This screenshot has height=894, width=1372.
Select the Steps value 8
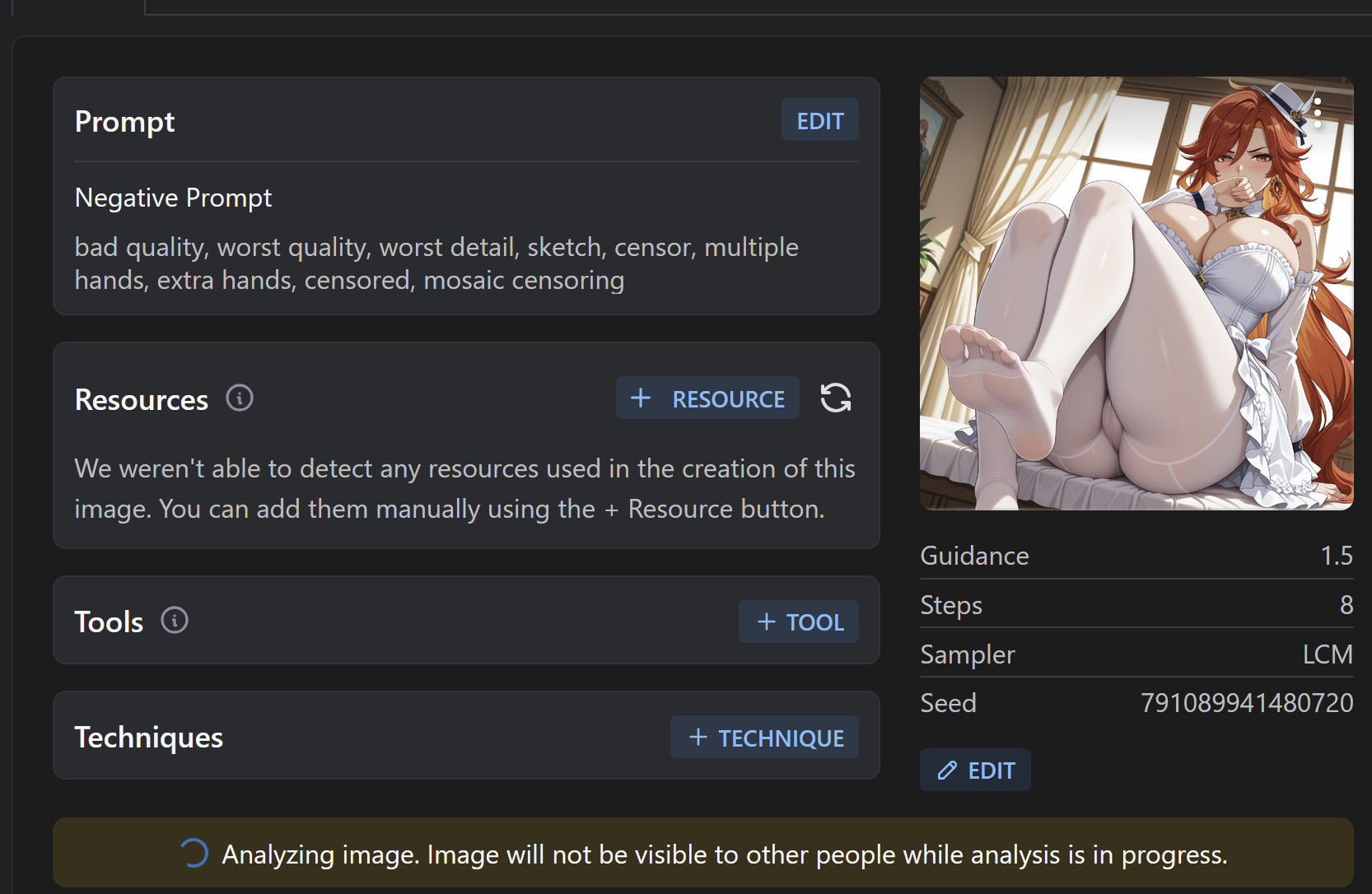[x=1346, y=605]
